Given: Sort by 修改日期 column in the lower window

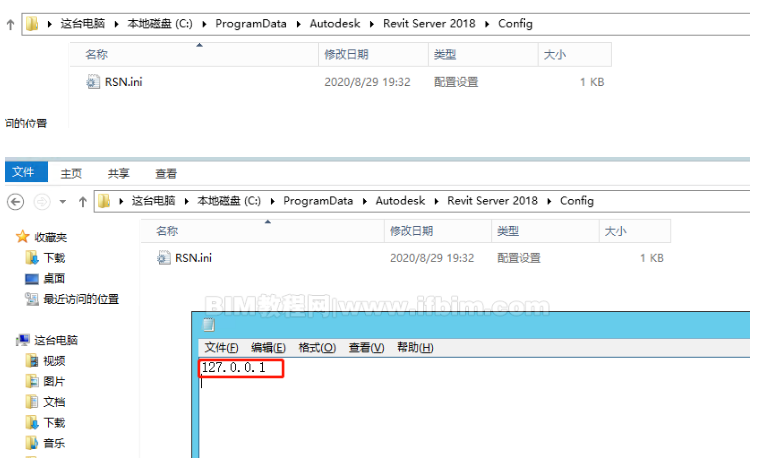Looking at the screenshot, I should point(438,231).
